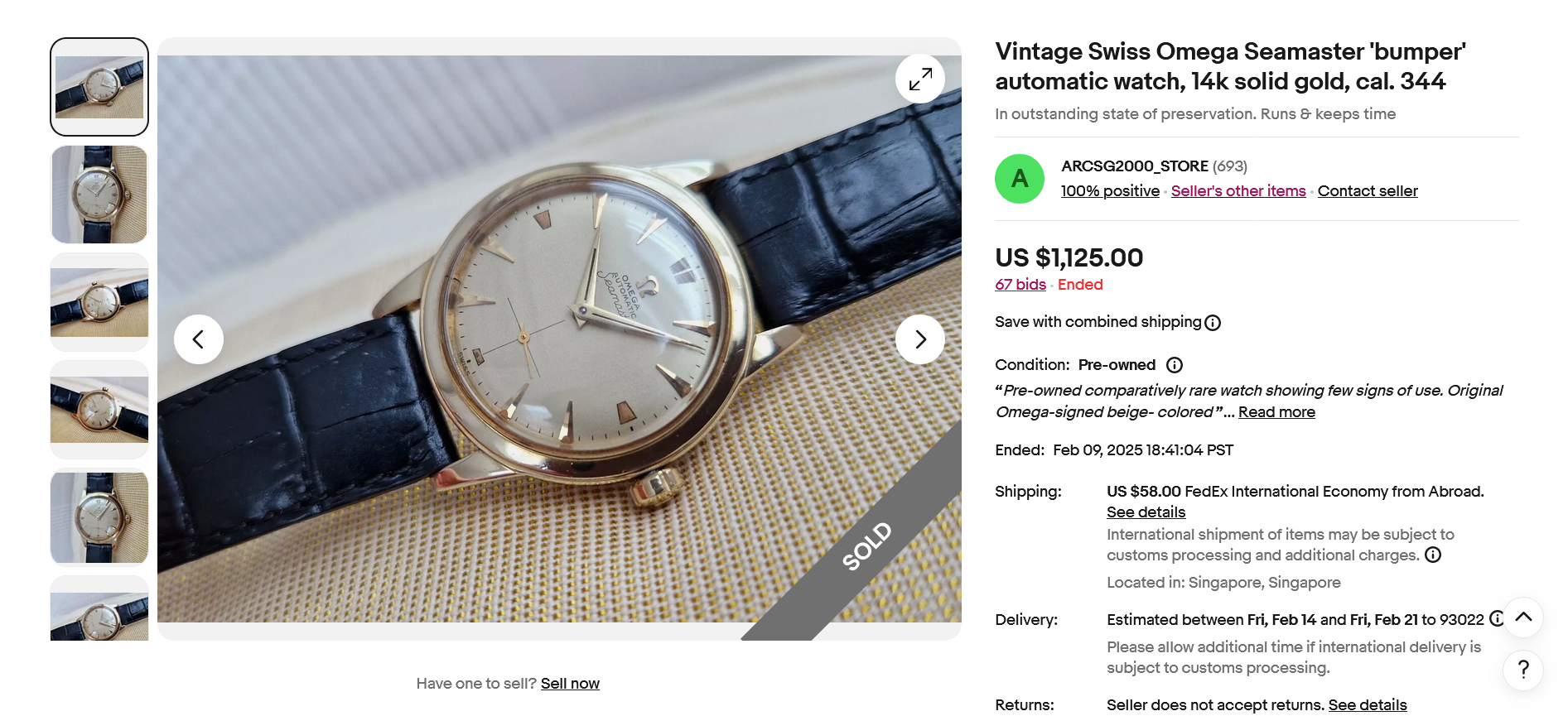Expand condition description with Read more
The width and height of the screenshot is (1568, 716).
1276,412
